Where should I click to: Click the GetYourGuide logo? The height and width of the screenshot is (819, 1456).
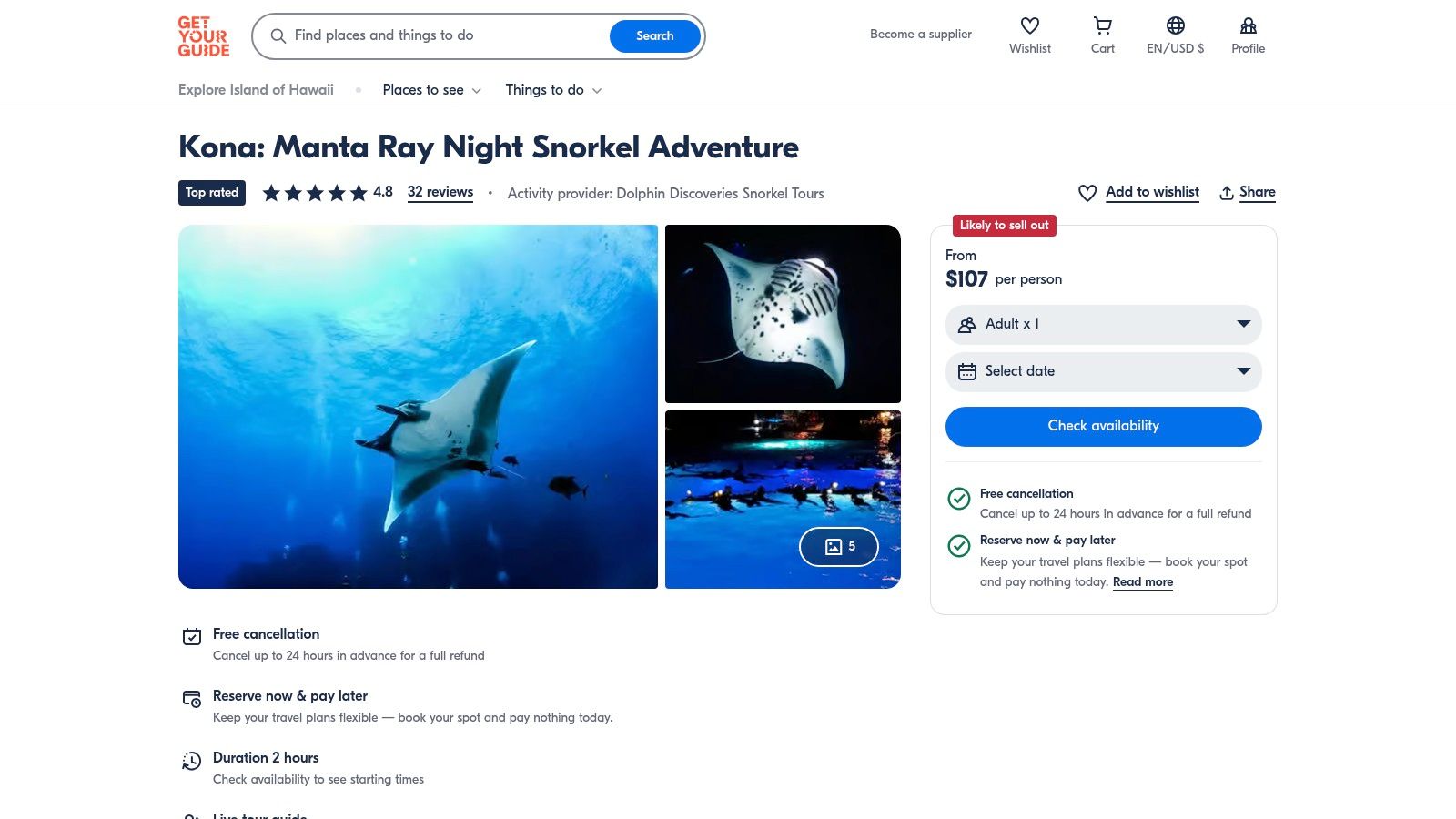click(x=203, y=36)
